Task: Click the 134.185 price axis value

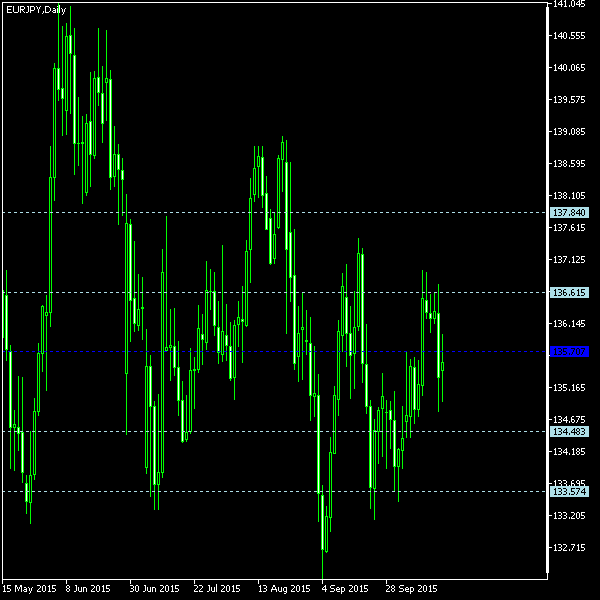Action: pyautogui.click(x=569, y=452)
